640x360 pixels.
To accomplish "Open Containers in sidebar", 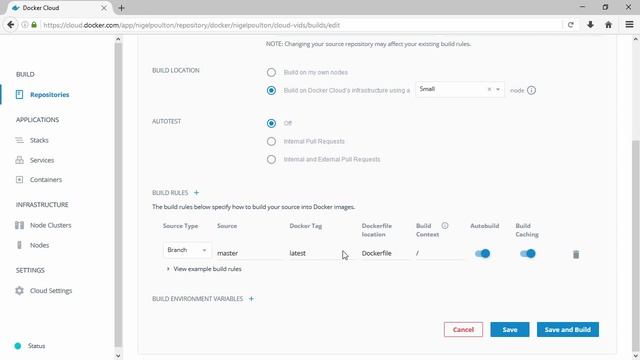I will click(x=46, y=180).
